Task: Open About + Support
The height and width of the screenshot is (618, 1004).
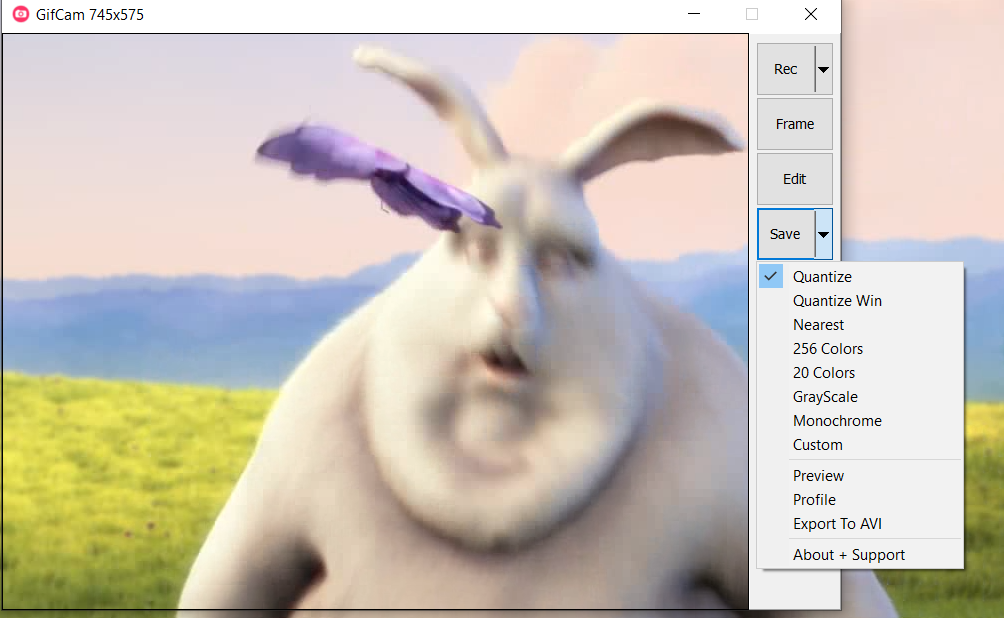Action: click(x=861, y=555)
